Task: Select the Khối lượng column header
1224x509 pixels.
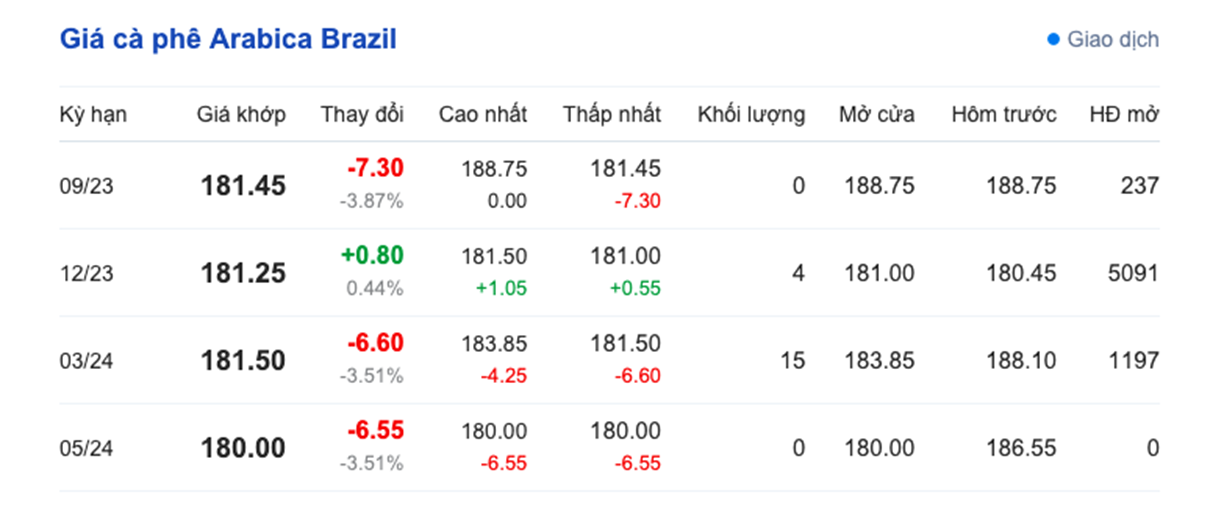Action: click(x=751, y=114)
